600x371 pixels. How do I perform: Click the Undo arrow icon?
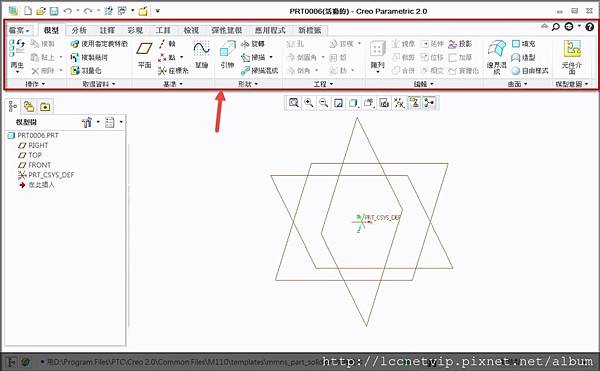(x=68, y=11)
